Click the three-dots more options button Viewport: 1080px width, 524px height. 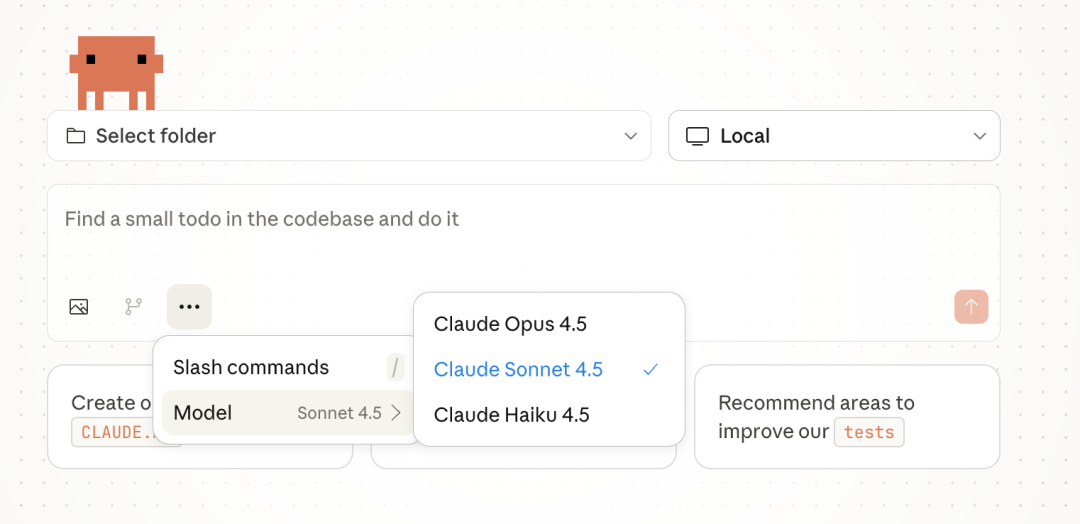coord(189,307)
